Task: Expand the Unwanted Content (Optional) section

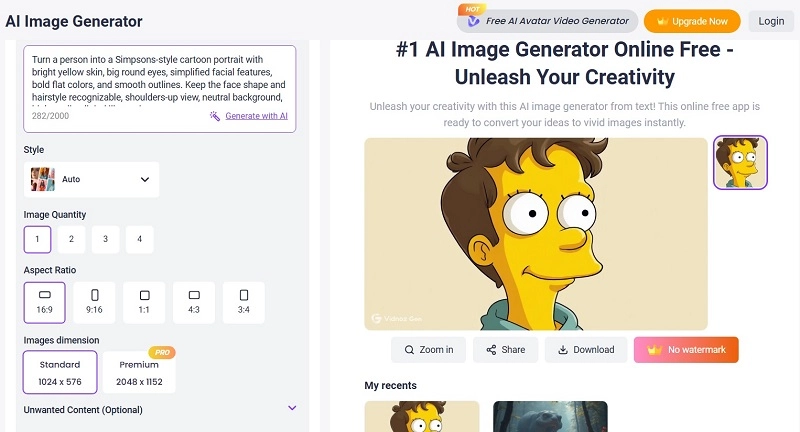Action: (x=292, y=408)
